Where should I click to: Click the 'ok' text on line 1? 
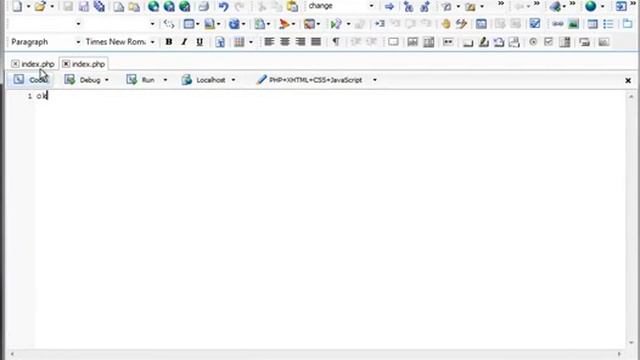[42, 96]
